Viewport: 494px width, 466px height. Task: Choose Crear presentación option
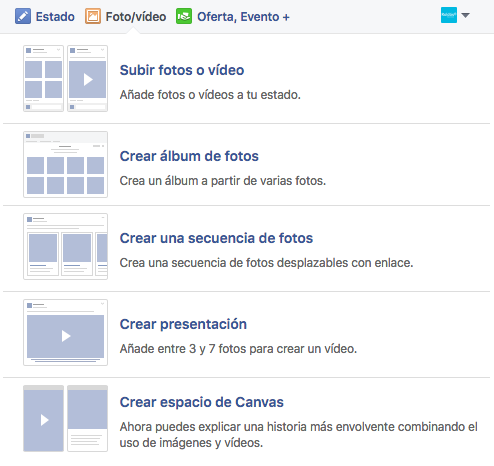tap(183, 324)
